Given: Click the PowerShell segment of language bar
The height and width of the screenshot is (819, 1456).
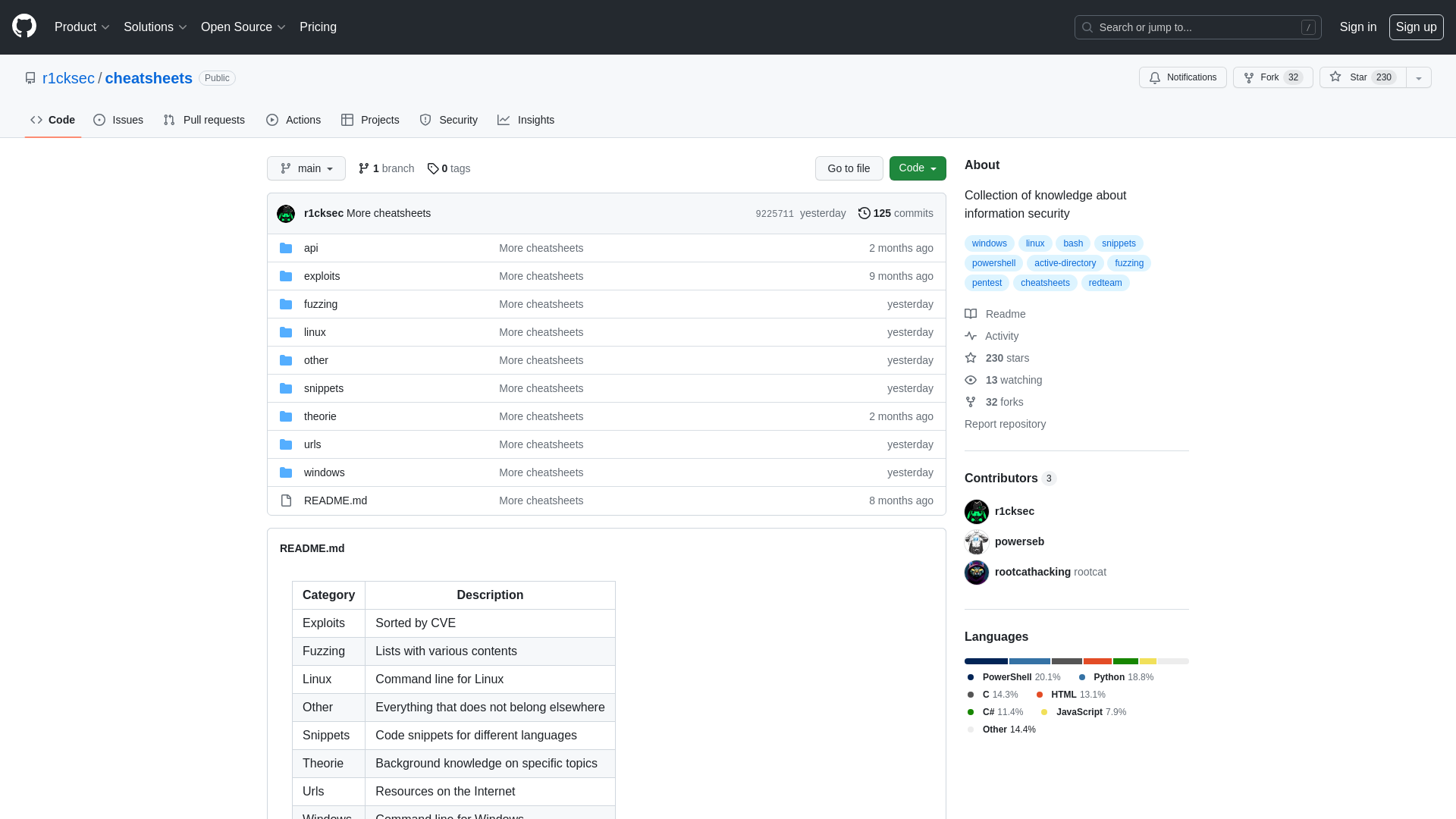Looking at the screenshot, I should [986, 661].
